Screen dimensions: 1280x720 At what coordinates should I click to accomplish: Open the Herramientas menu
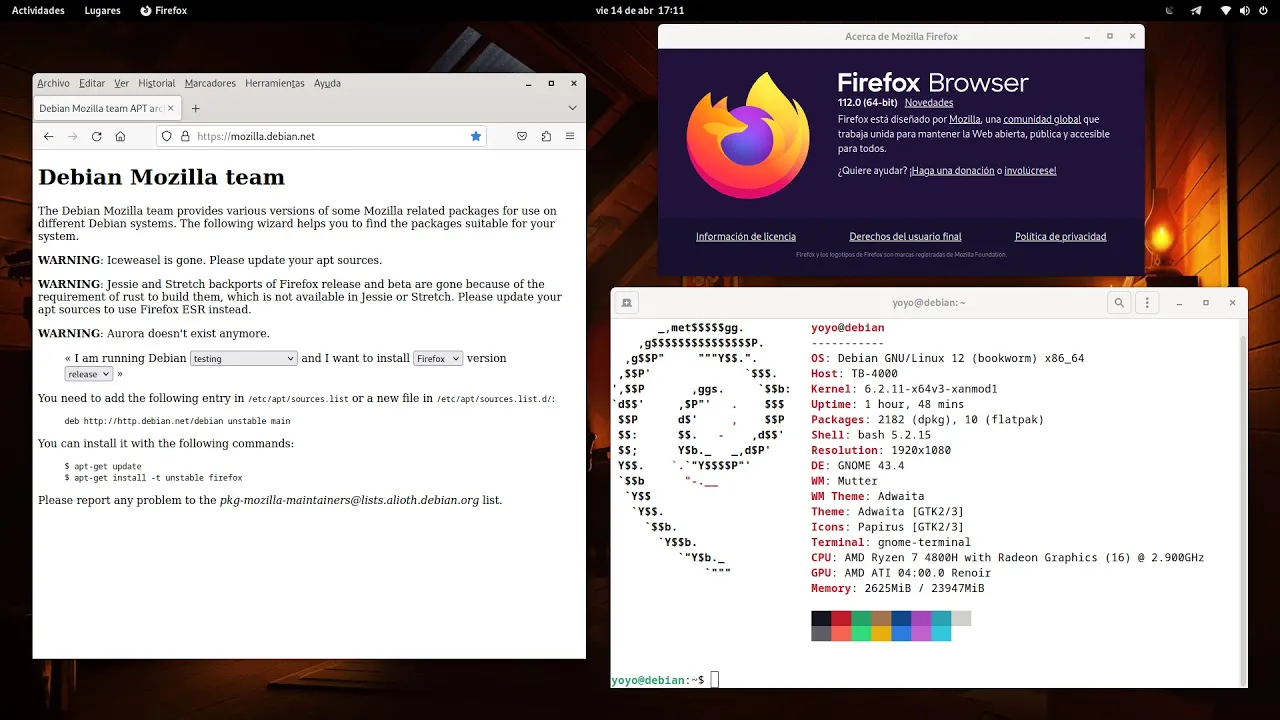(x=275, y=83)
